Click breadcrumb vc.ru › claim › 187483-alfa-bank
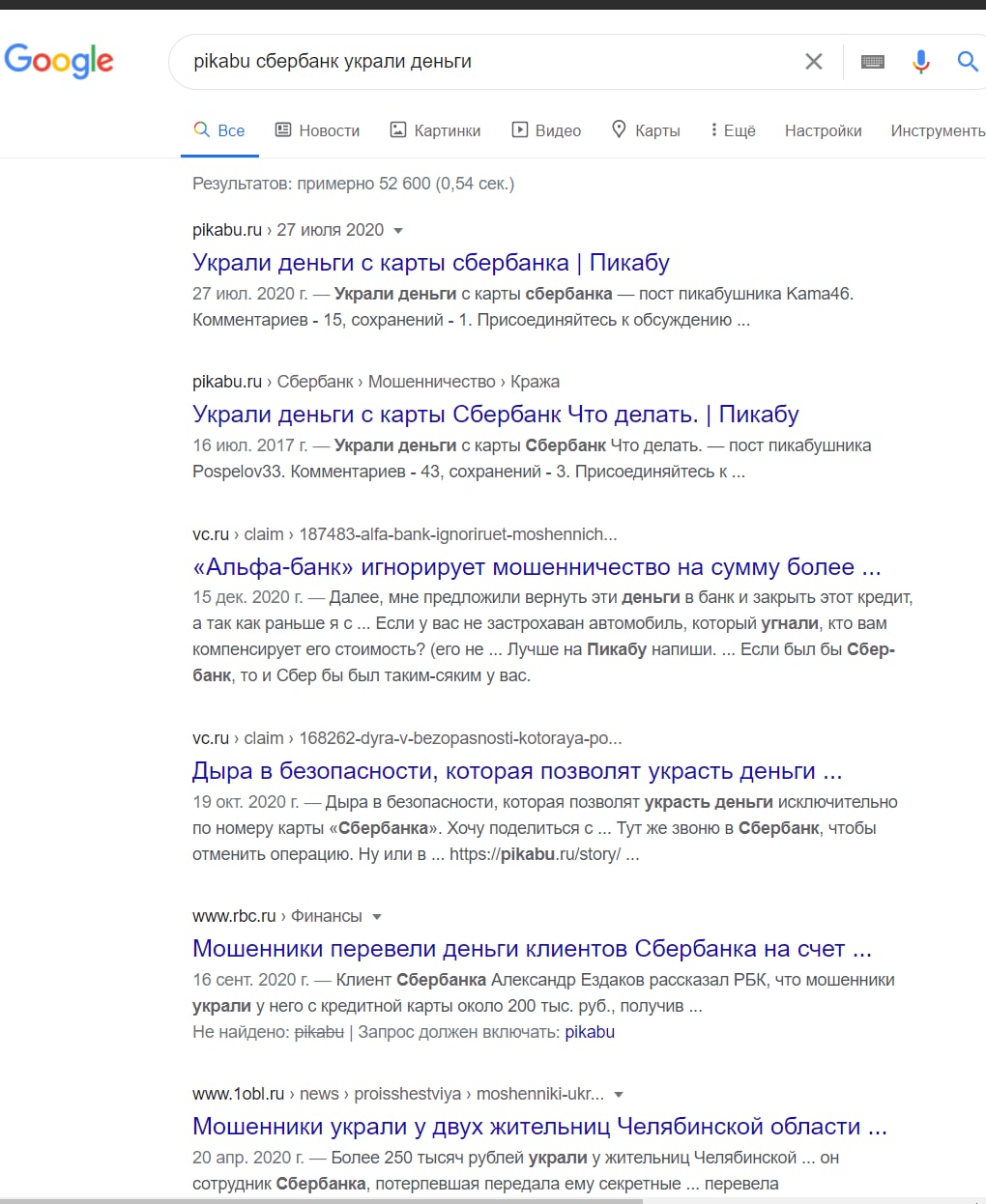 pos(404,534)
